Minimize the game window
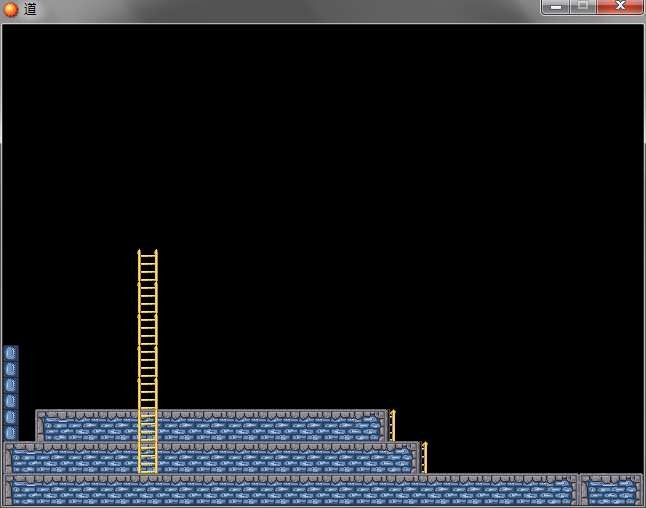The image size is (646, 508). 556,6
